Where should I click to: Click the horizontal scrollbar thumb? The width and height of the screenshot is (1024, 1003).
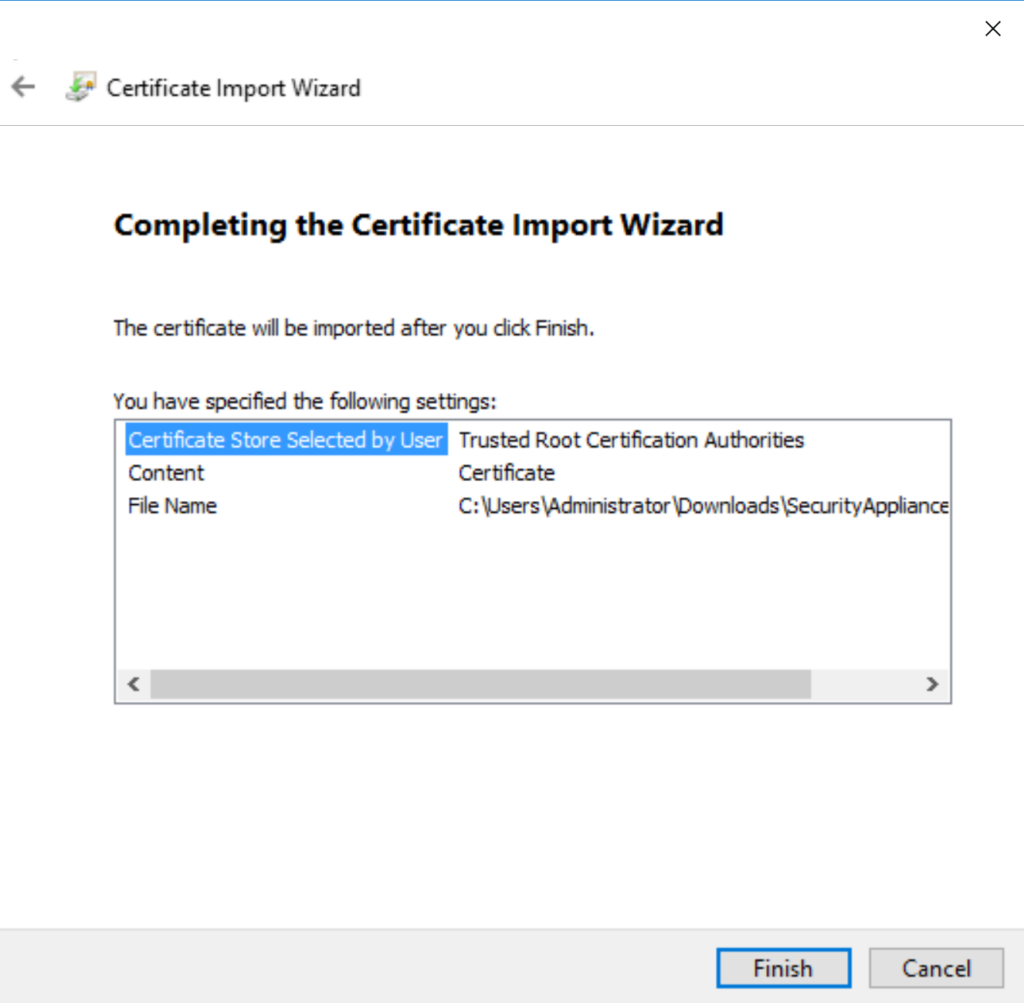(481, 684)
